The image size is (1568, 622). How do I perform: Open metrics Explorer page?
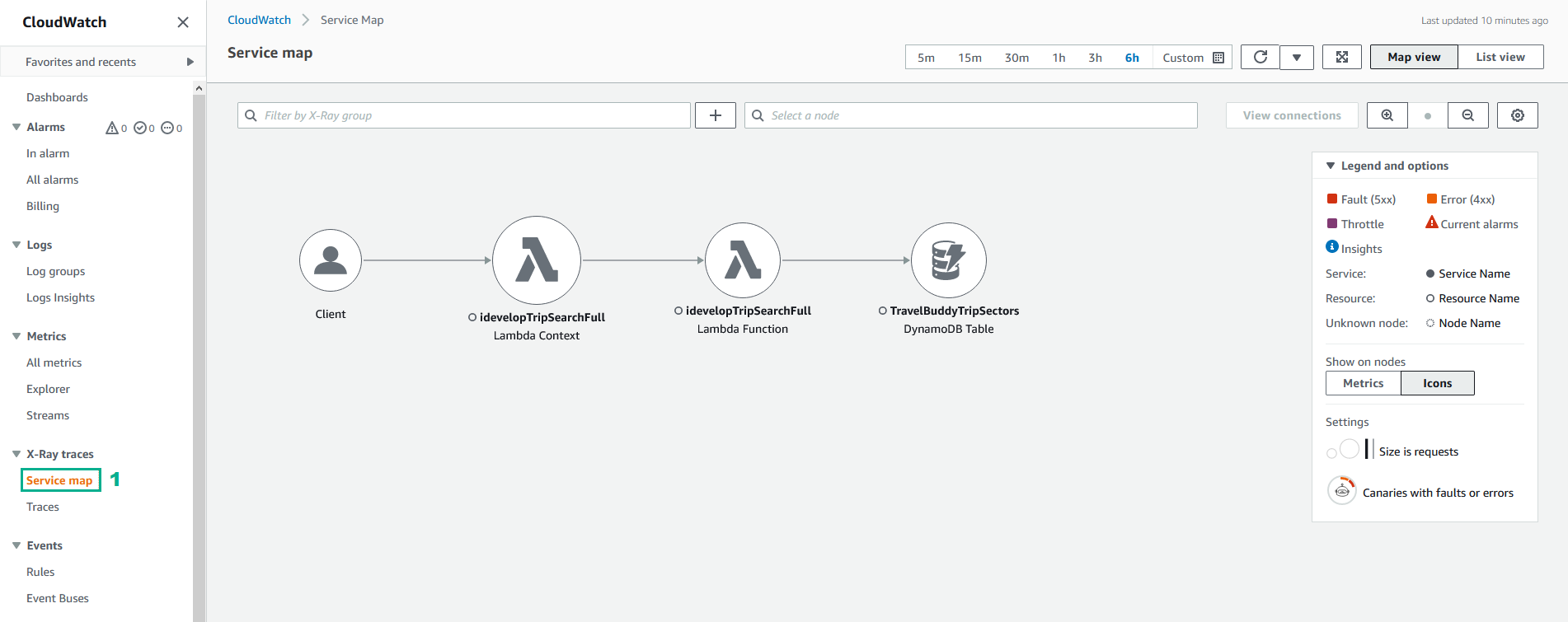pyautogui.click(x=48, y=389)
